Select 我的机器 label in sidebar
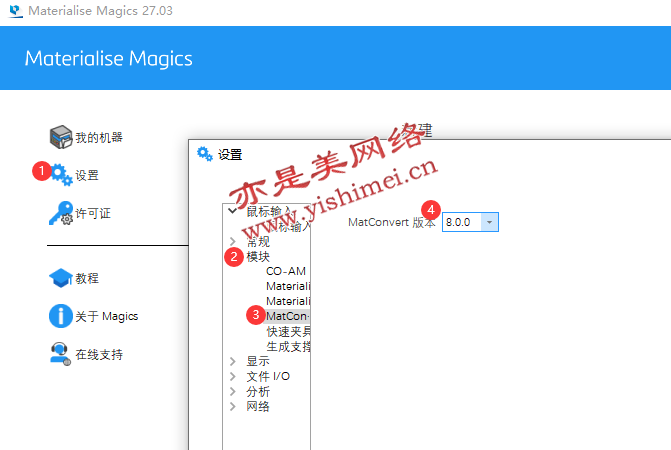Screen dimensions: 671x450 99,137
